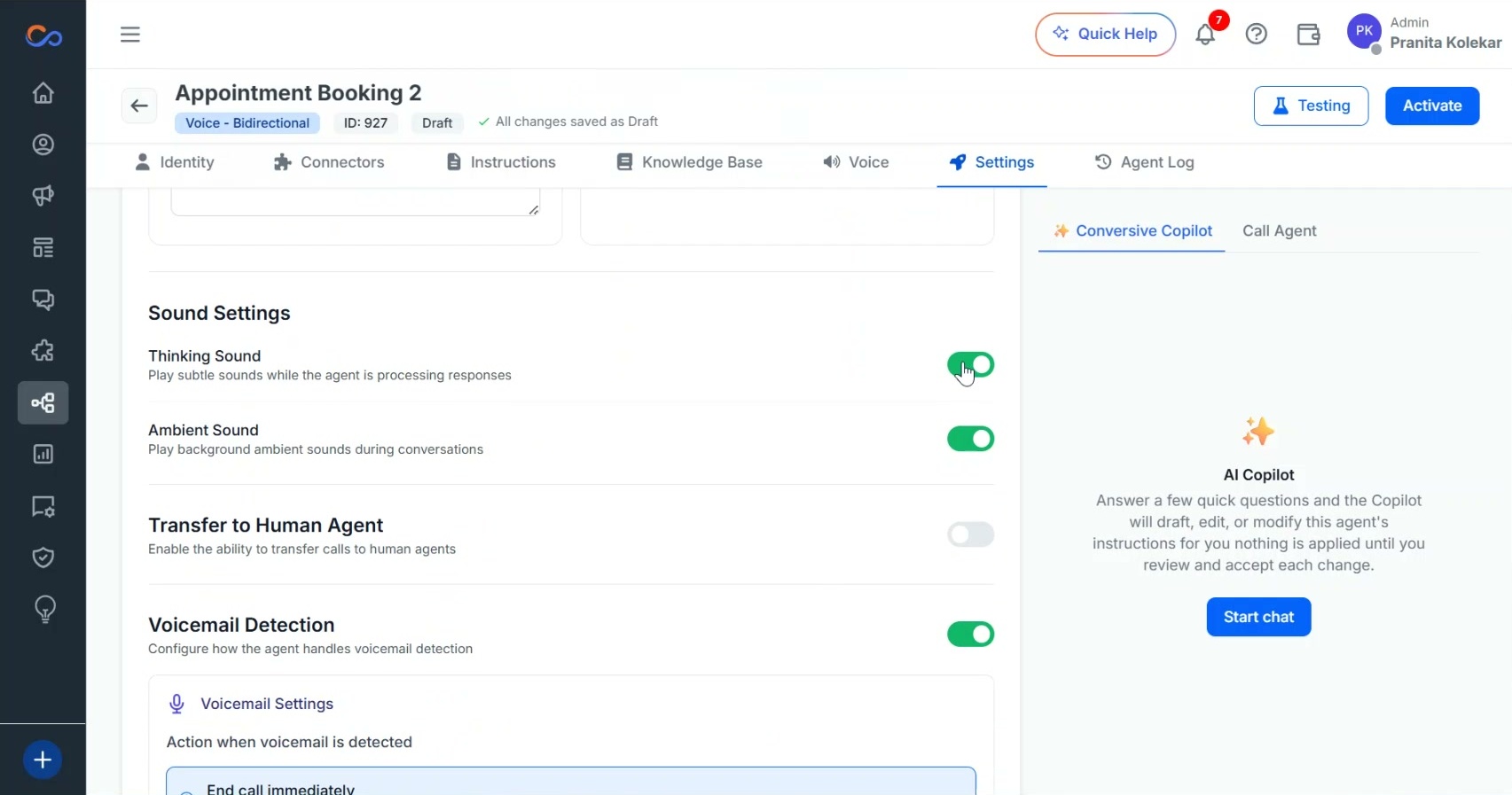Viewport: 1512px width, 795px height.
Task: Open the Instructions tab
Action: (x=501, y=162)
